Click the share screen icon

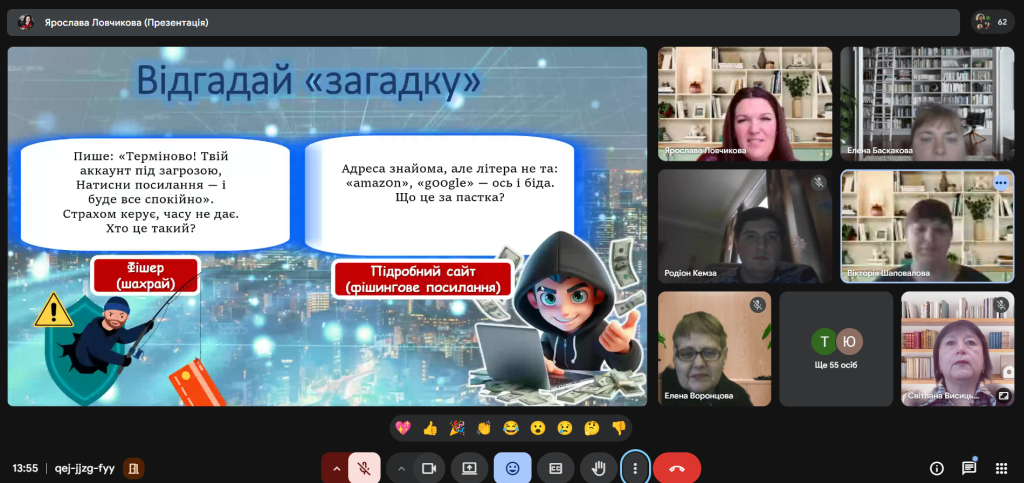[469, 468]
